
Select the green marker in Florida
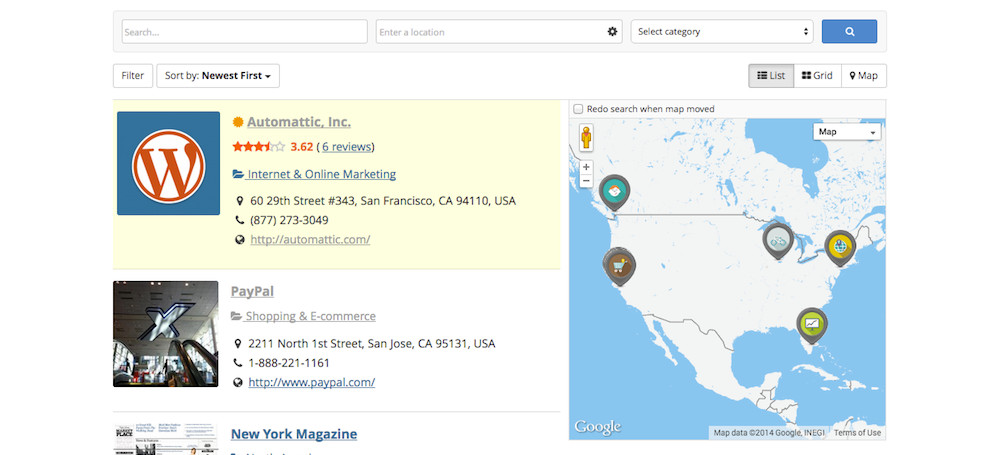click(812, 323)
